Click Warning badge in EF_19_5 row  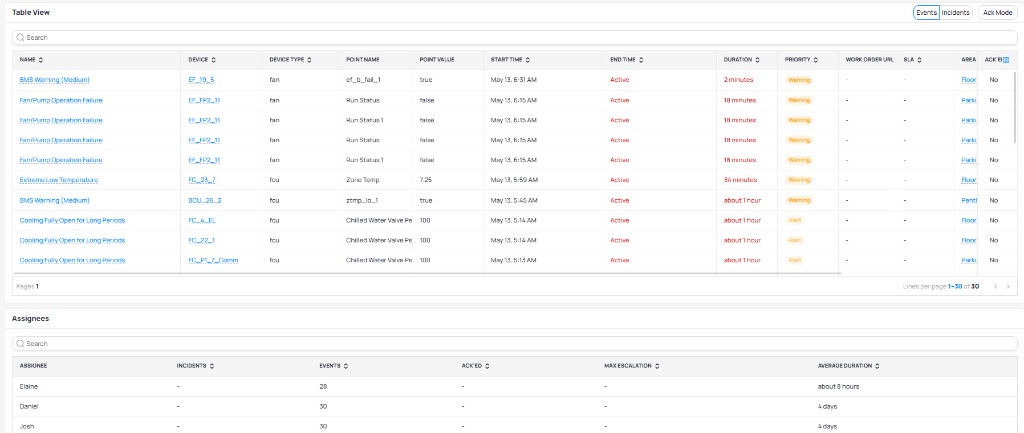[x=799, y=80]
